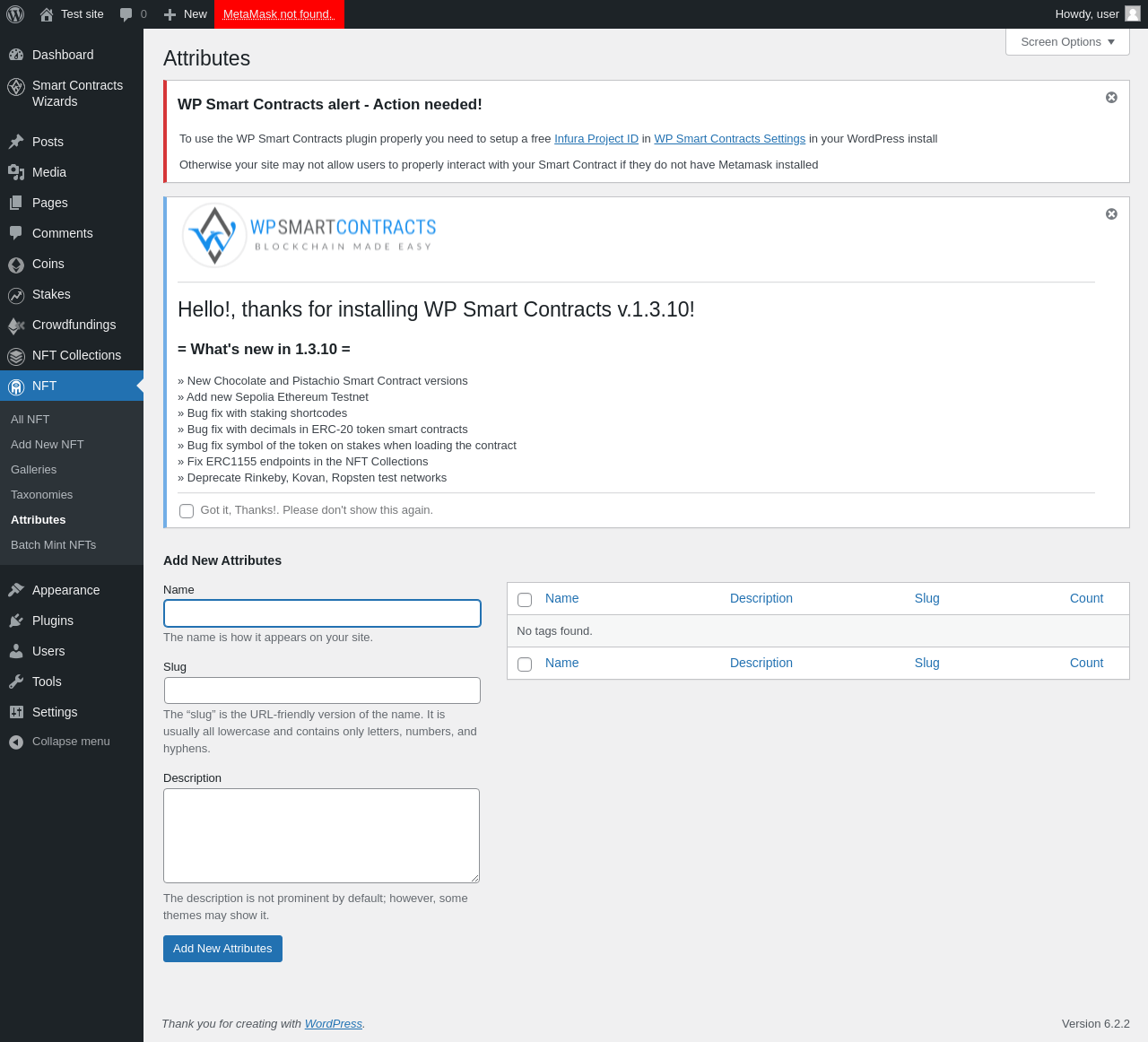Click the Smart Contracts Wizards icon
This screenshot has height=1042, width=1148.
click(x=16, y=86)
